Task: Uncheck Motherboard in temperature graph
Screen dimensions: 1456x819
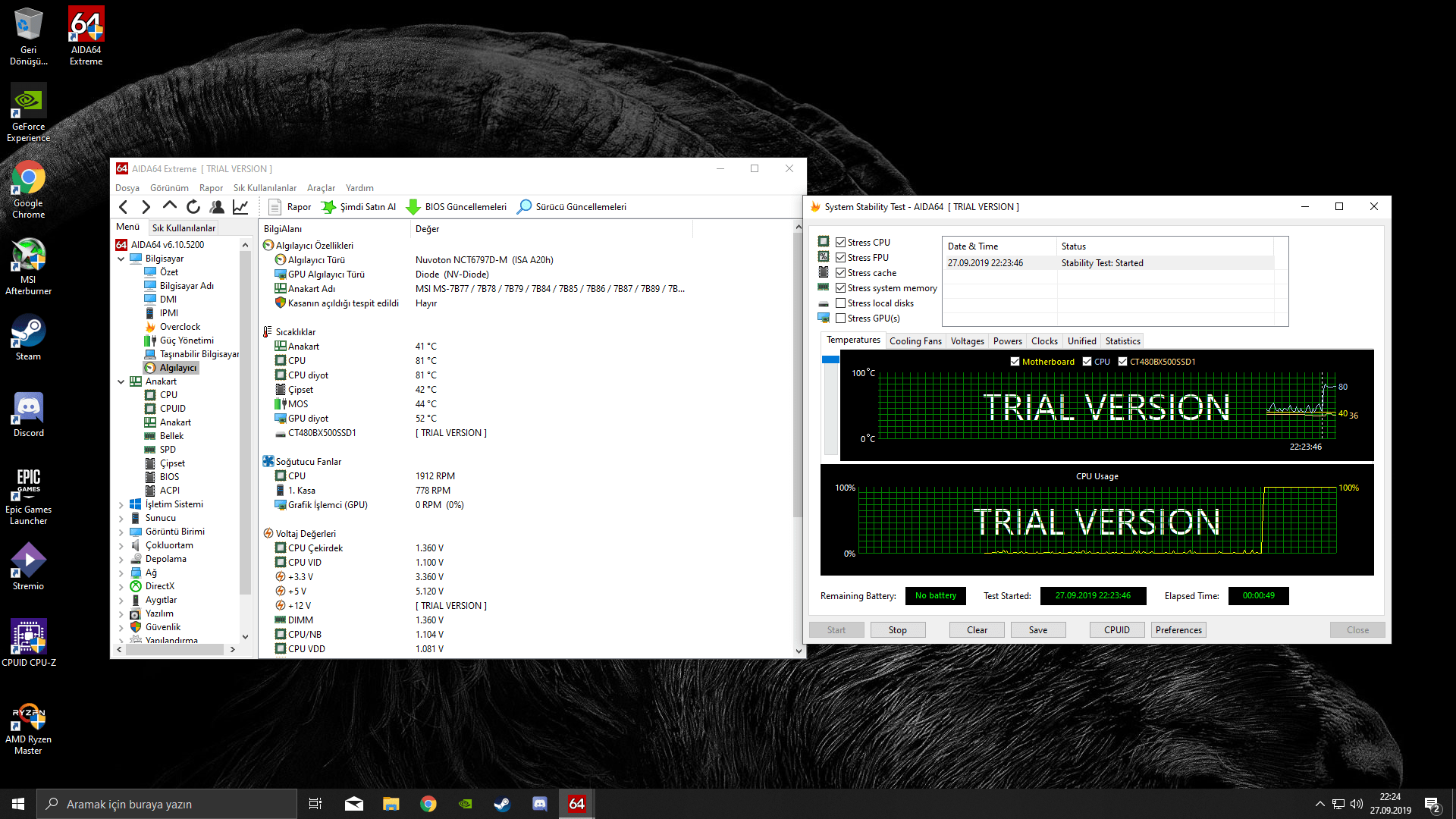Action: [x=1015, y=362]
